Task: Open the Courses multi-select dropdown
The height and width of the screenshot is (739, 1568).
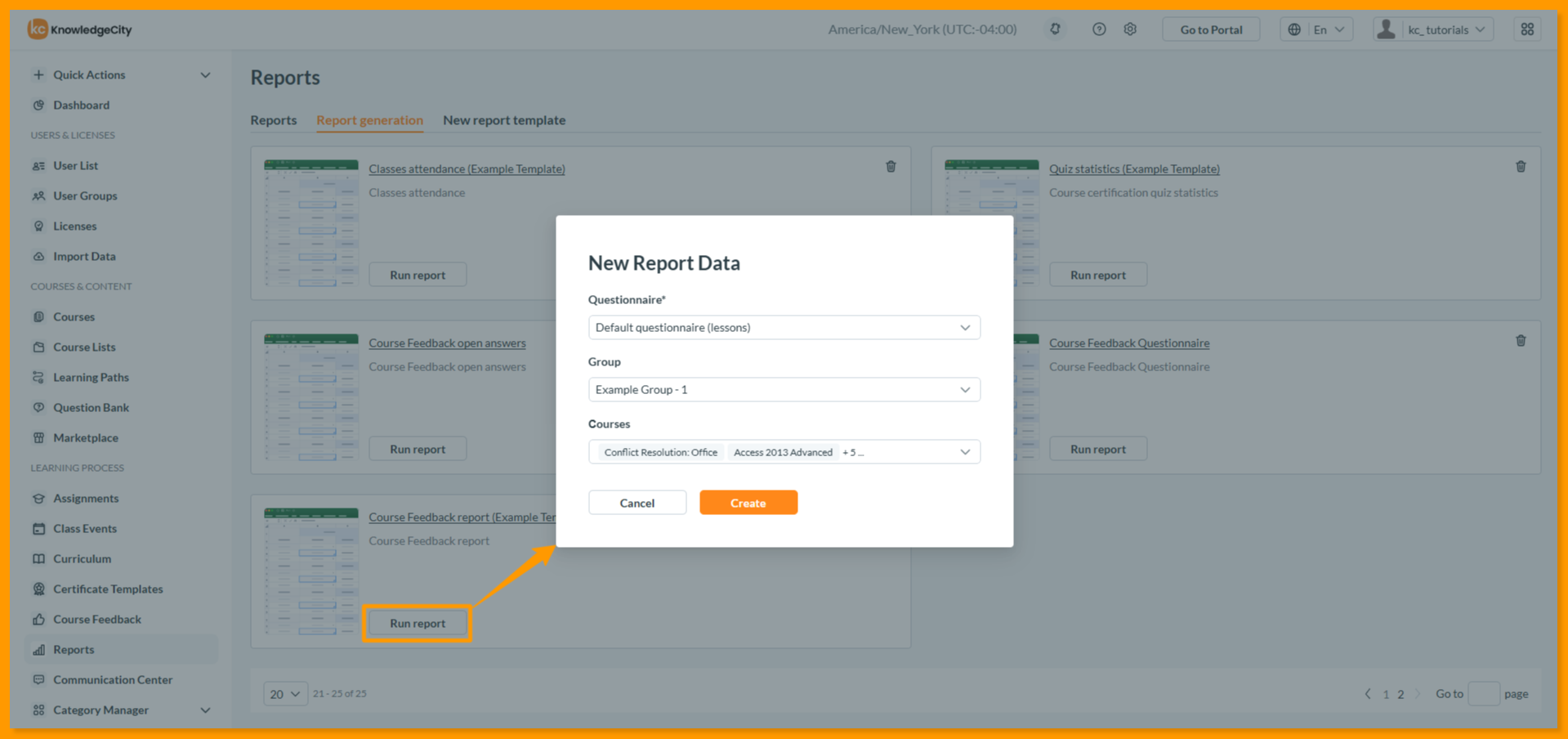Action: (784, 451)
